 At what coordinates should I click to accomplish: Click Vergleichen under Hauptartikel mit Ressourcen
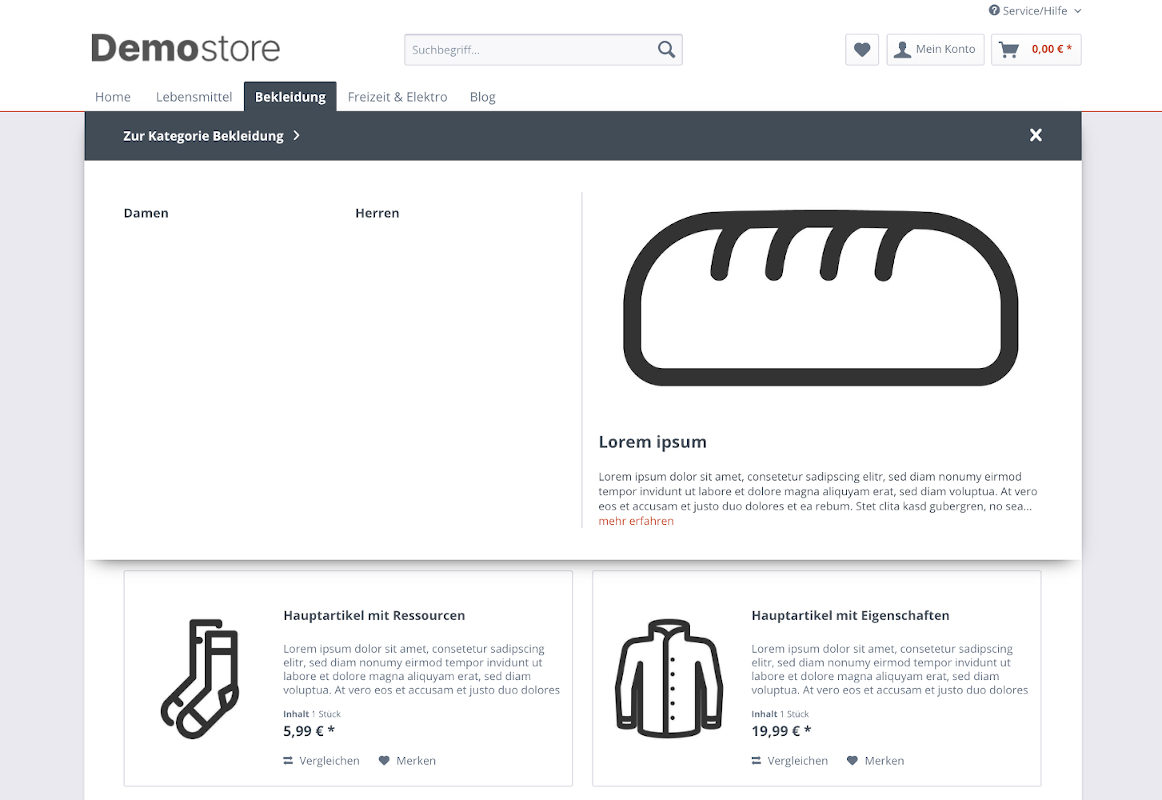point(321,761)
